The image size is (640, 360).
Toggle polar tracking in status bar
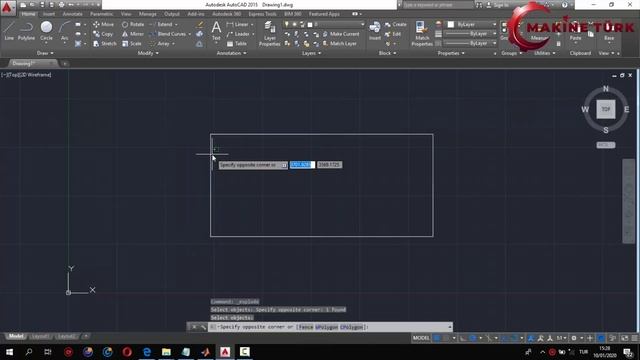pos(473,338)
